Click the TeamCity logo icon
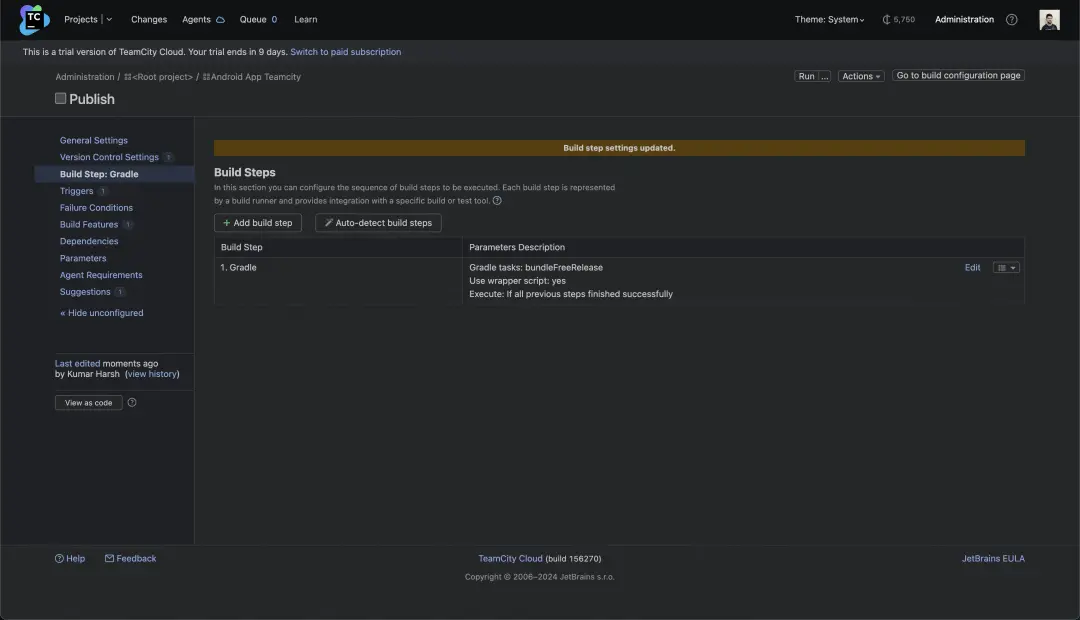The width and height of the screenshot is (1080, 620). (34, 19)
